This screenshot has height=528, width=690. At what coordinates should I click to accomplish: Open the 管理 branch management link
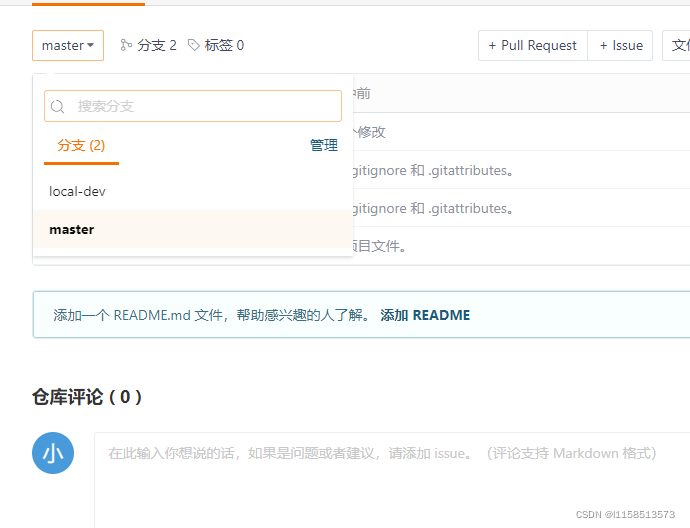[x=324, y=146]
